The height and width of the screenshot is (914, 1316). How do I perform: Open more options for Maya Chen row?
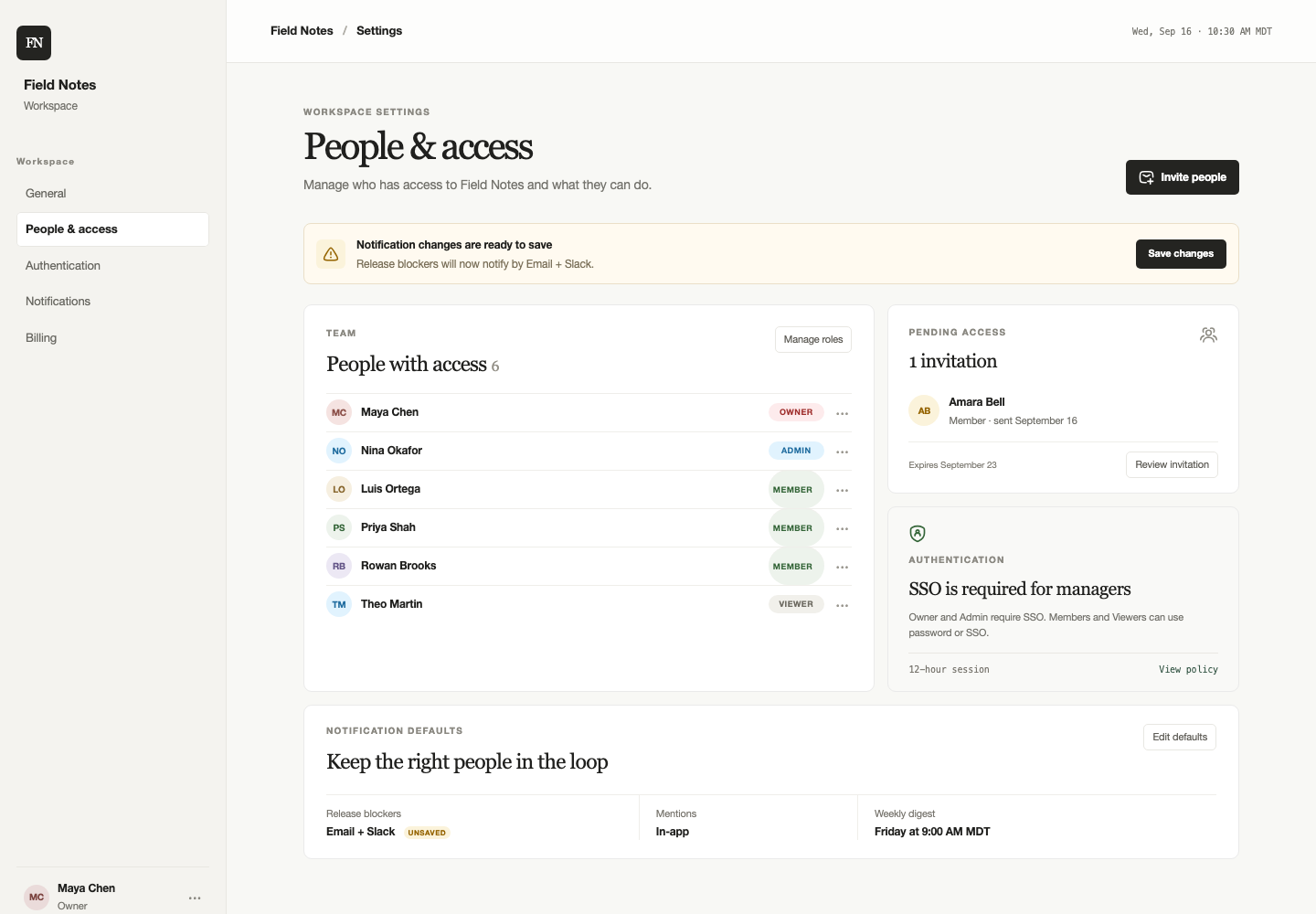coord(843,413)
